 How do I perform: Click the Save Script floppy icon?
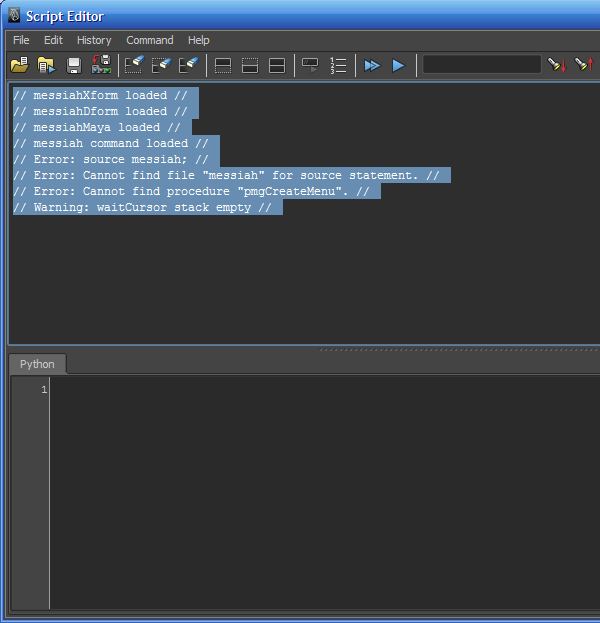(x=74, y=66)
